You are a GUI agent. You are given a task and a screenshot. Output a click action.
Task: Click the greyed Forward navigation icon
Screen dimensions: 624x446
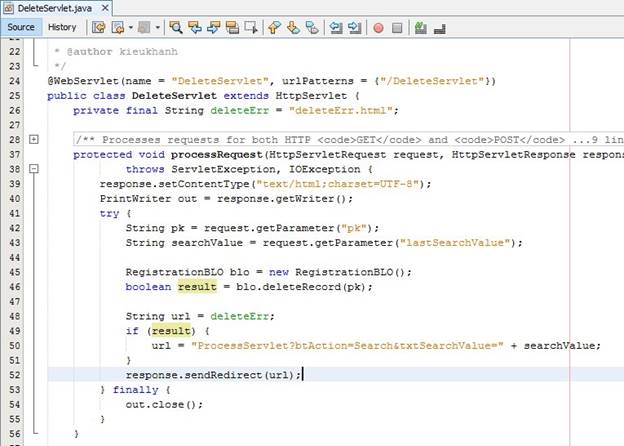(x=144, y=27)
